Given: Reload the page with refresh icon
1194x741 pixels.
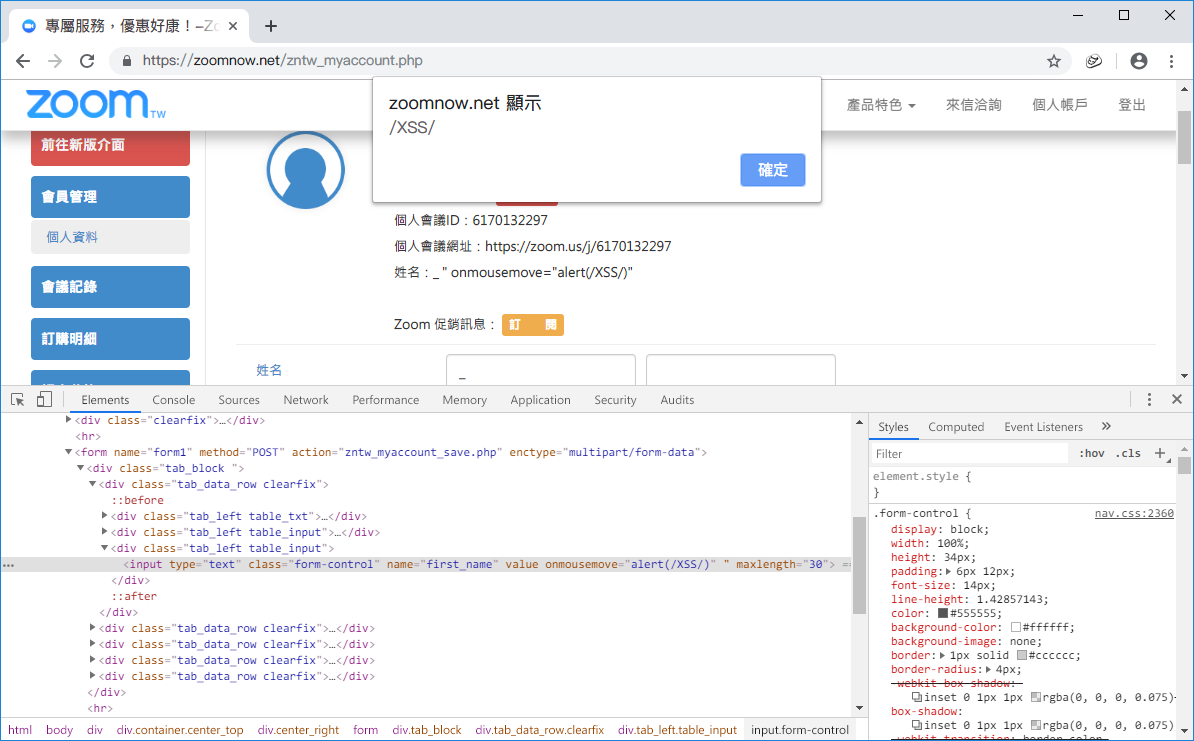Looking at the screenshot, I should 88,61.
